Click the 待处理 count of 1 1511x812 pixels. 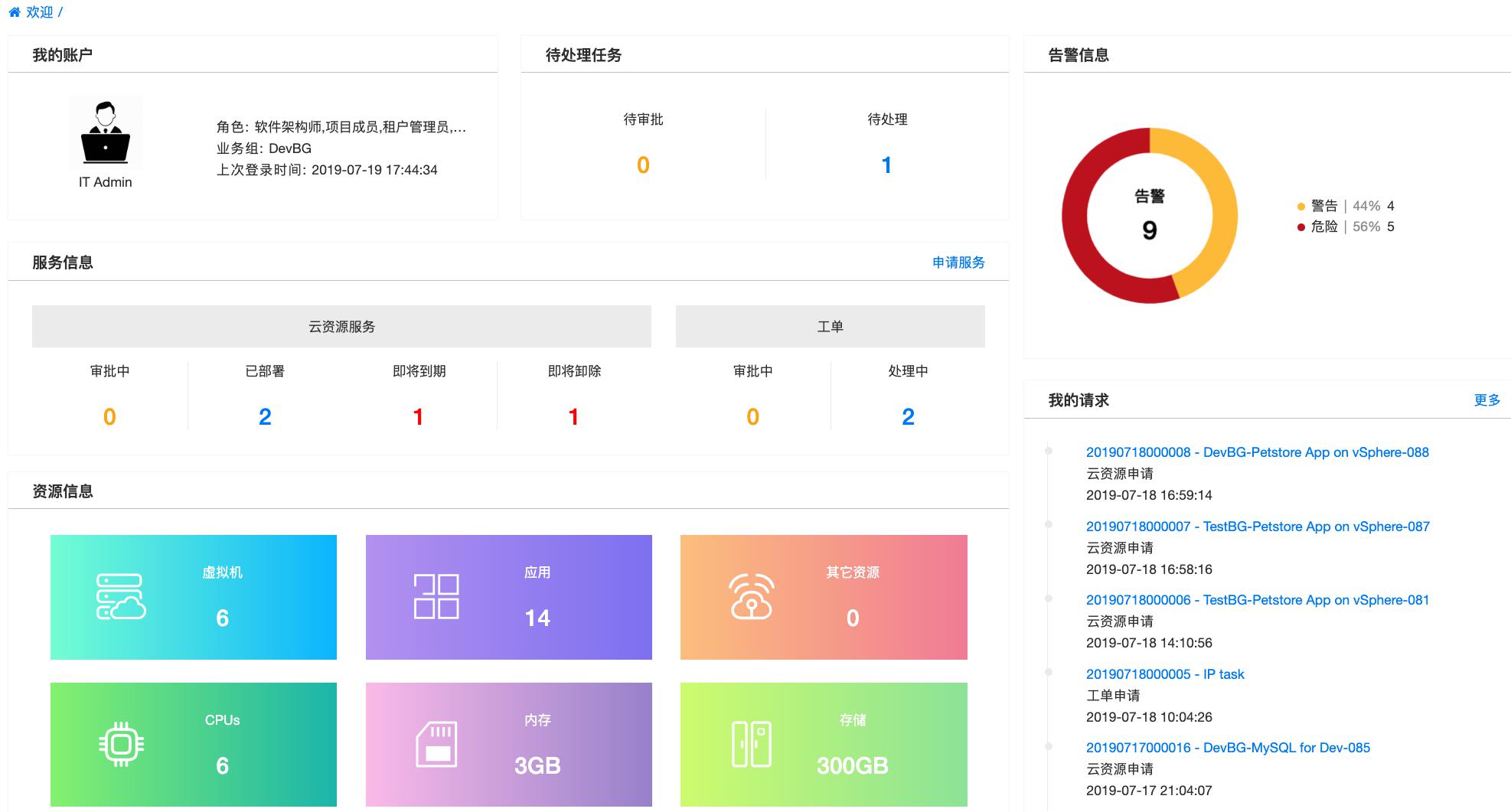886,163
